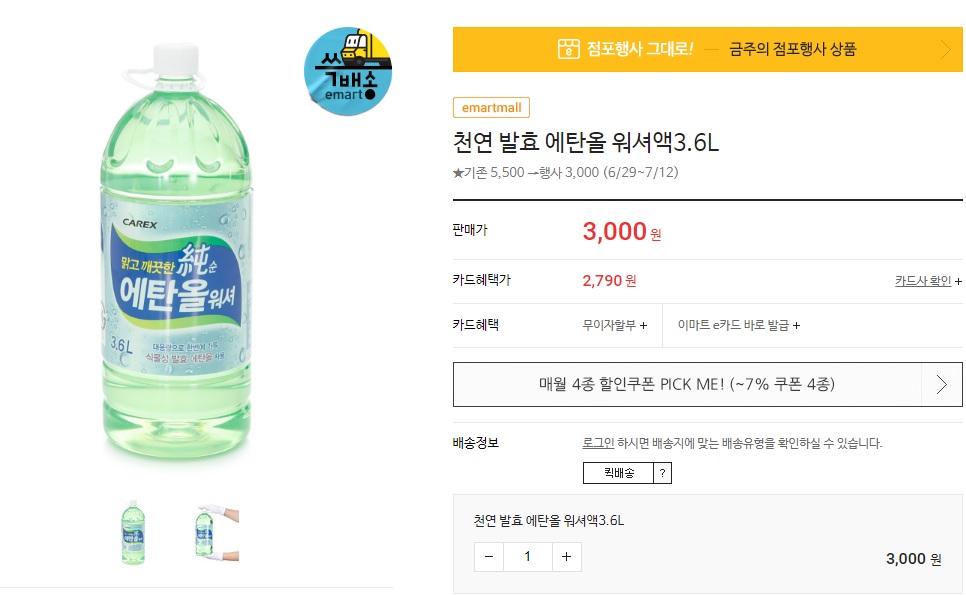Open the 매월 4종 할인쿠폰 PICK ME banner
The height and width of the screenshot is (596, 966).
point(687,385)
